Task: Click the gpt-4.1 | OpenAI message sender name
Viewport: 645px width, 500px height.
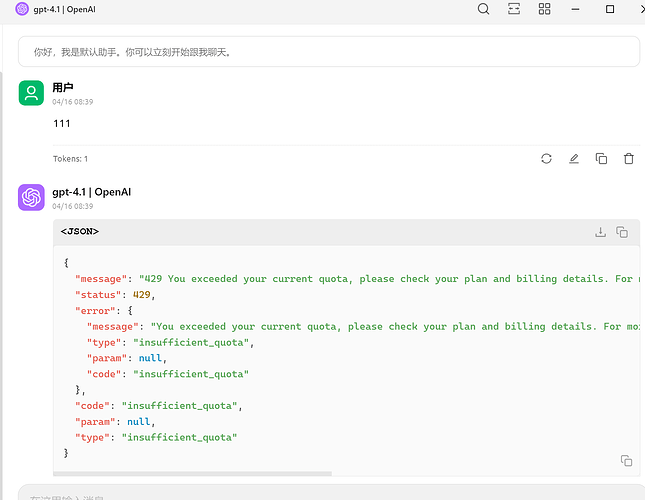Action: click(x=92, y=192)
